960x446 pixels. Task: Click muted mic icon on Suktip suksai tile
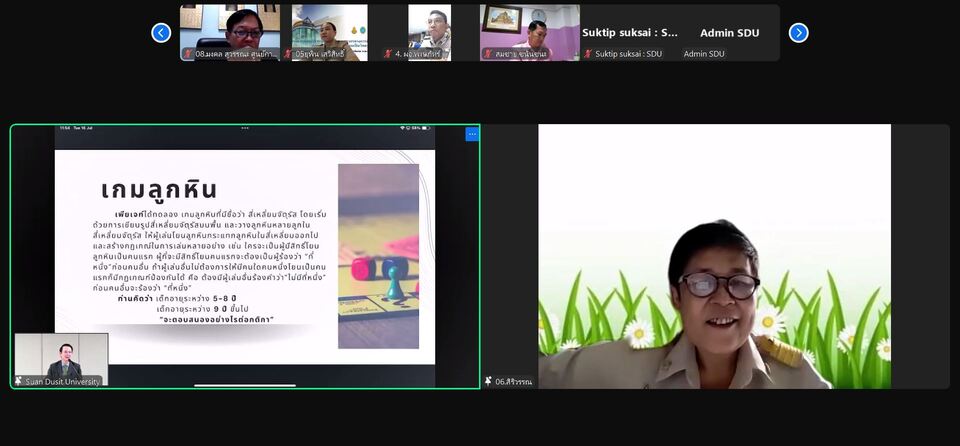click(x=588, y=54)
